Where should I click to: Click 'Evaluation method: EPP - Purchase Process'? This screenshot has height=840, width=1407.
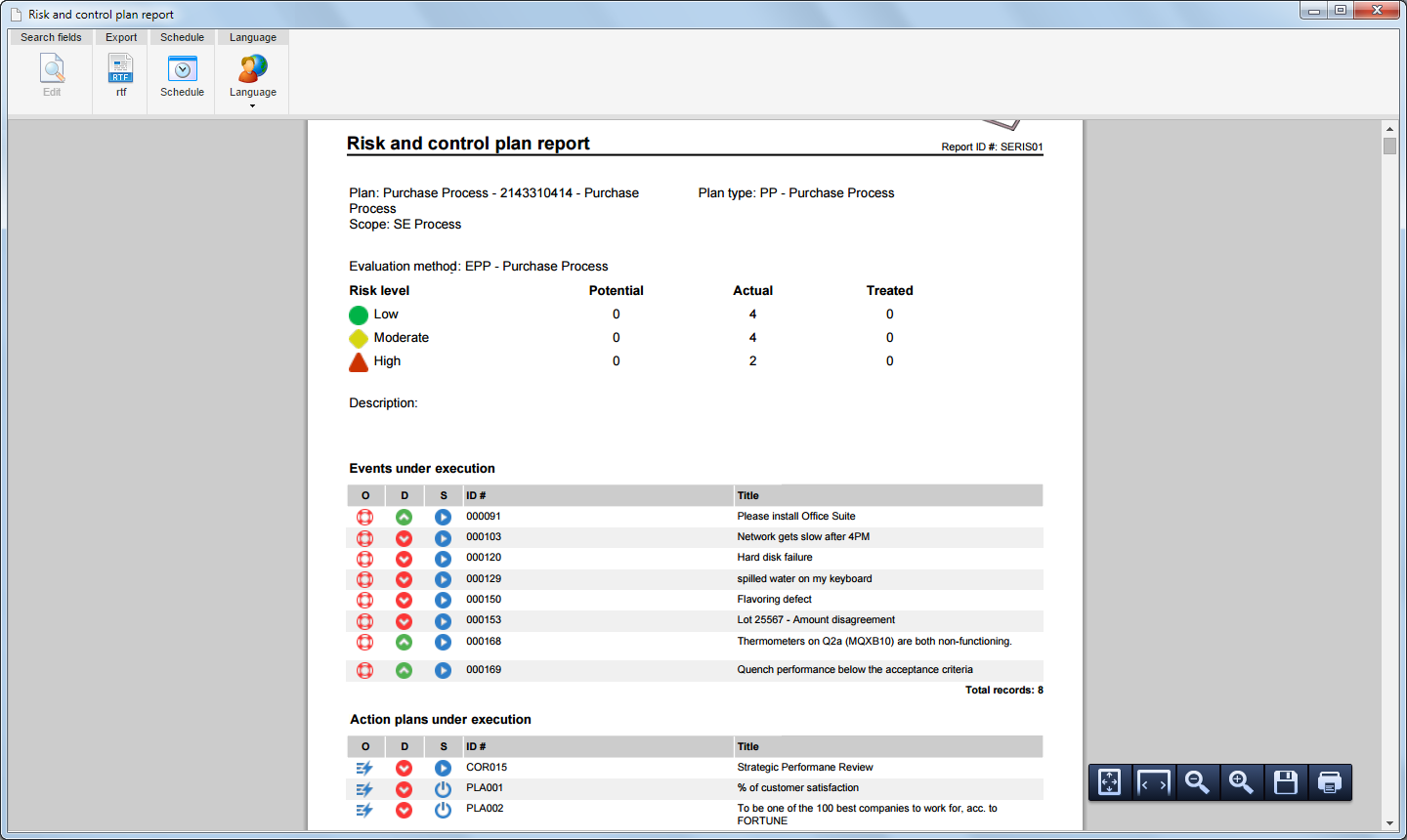click(x=479, y=267)
